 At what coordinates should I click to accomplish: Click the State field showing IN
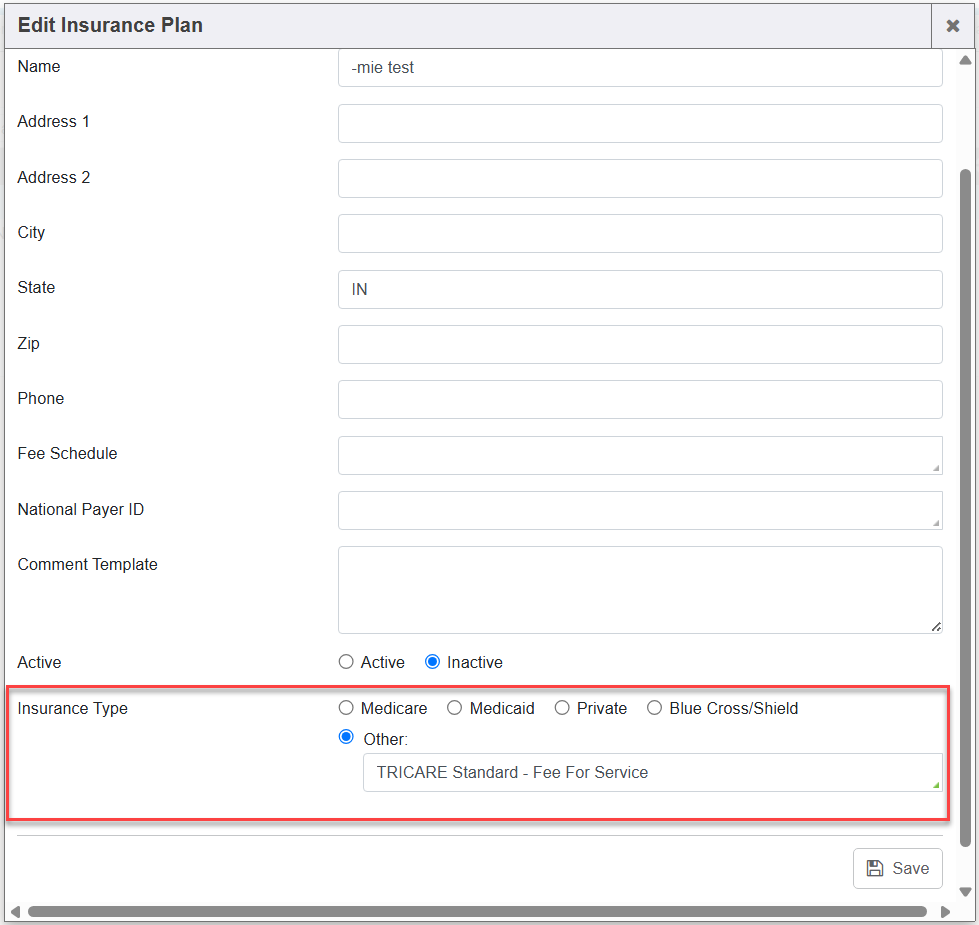point(640,289)
